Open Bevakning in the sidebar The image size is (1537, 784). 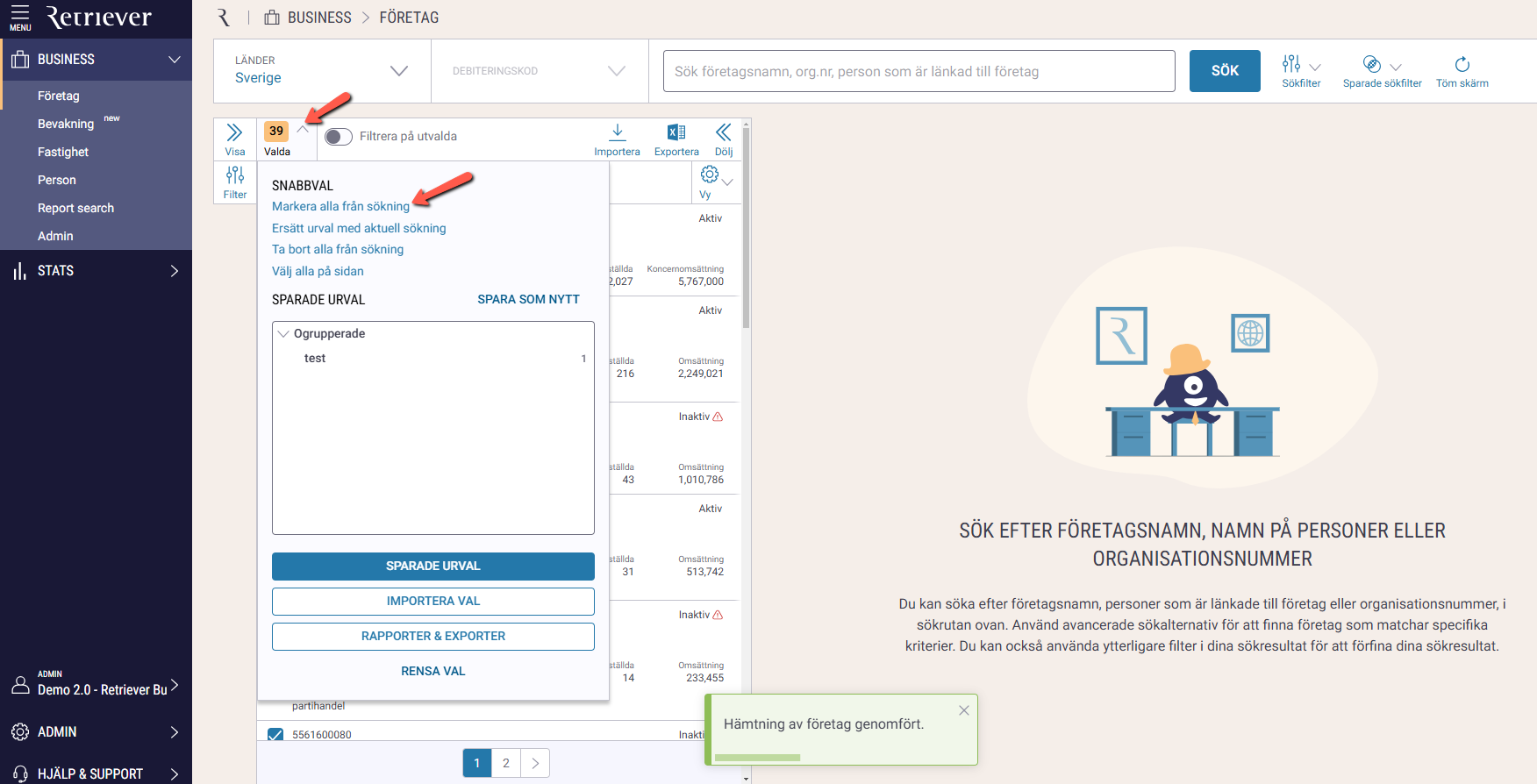pos(66,124)
